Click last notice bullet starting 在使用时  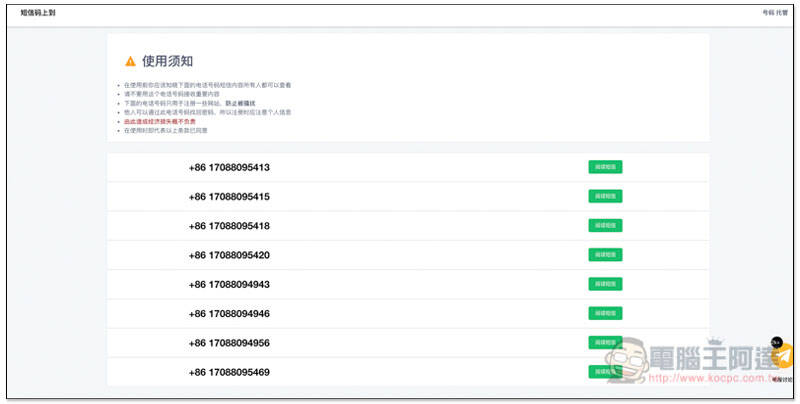pyautogui.click(x=166, y=131)
